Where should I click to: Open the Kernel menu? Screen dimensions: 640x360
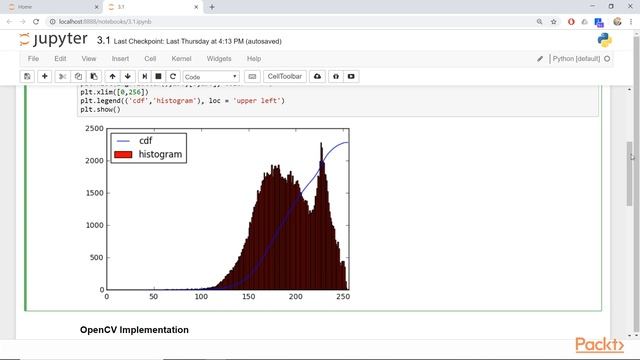click(181, 59)
